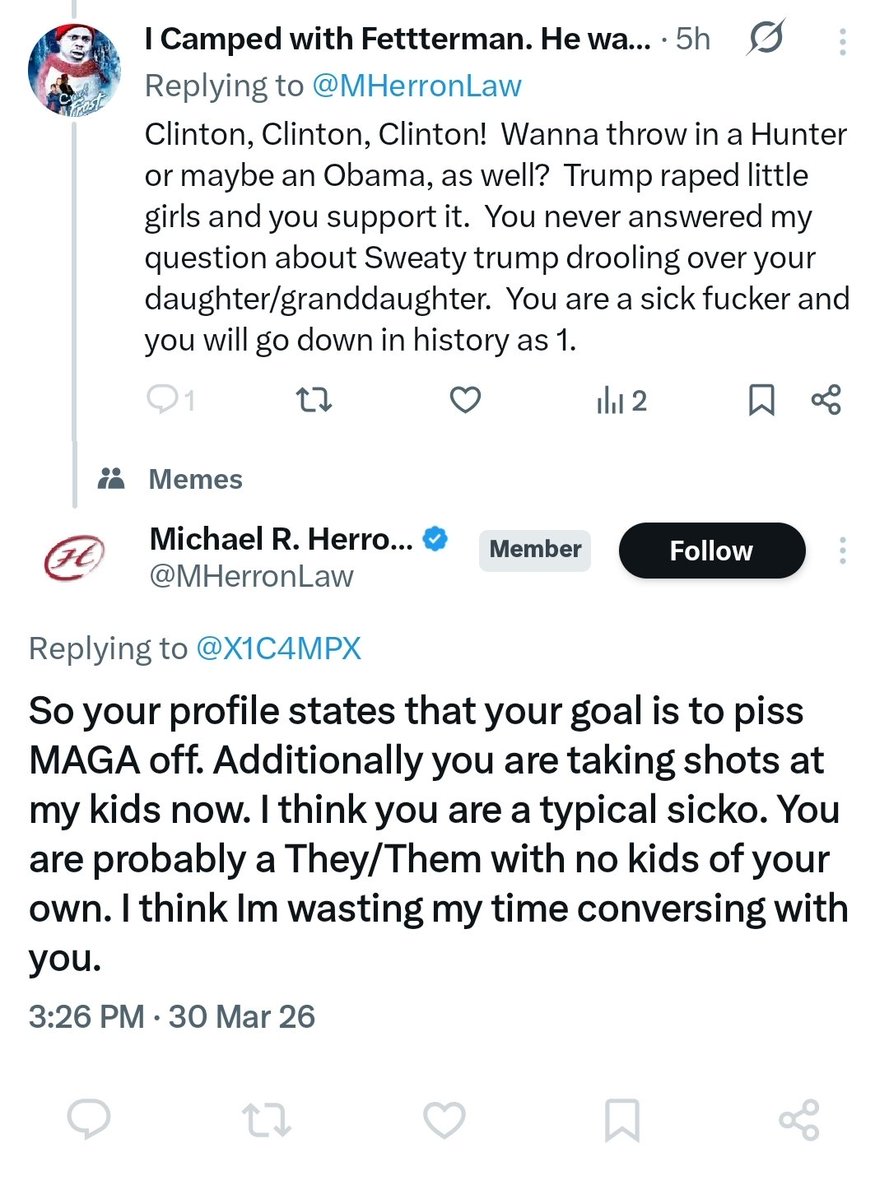Screen dimensions: 889x1199
Task: Open the top commenter's avatar
Action: [x=75, y=70]
